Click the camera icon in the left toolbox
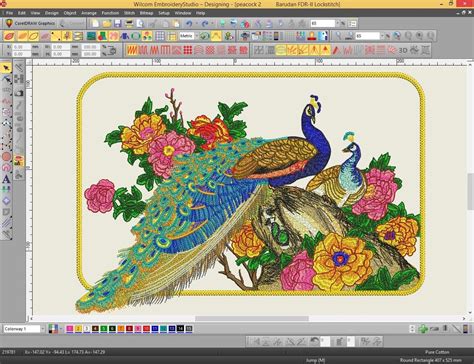Viewport: 474px width, 364px height. click(x=19, y=93)
